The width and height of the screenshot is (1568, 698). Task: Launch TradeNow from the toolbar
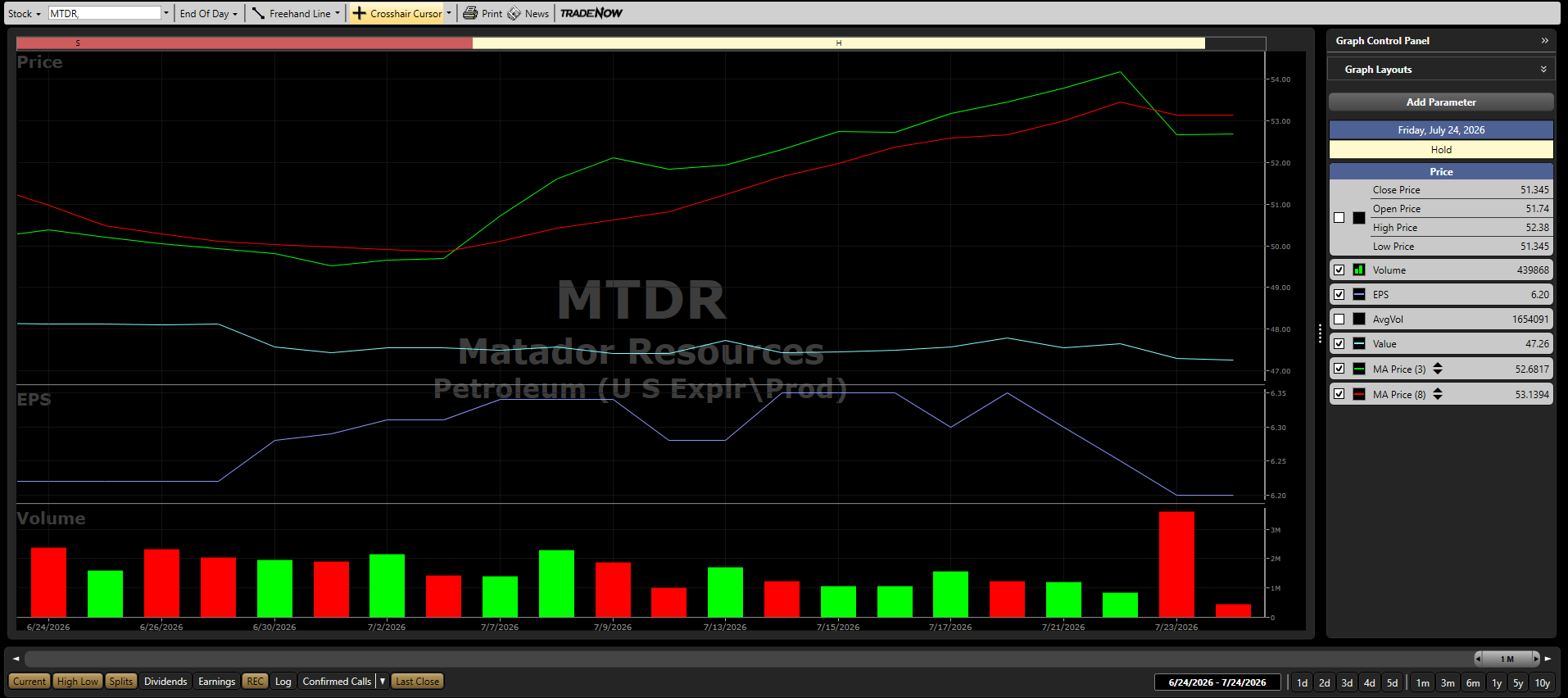(591, 13)
